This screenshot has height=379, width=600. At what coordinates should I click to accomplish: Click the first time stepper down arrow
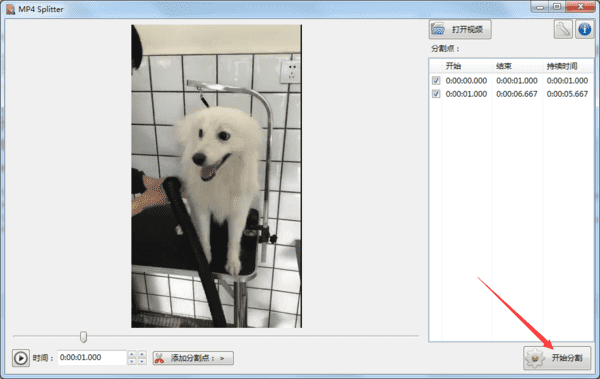pos(132,361)
